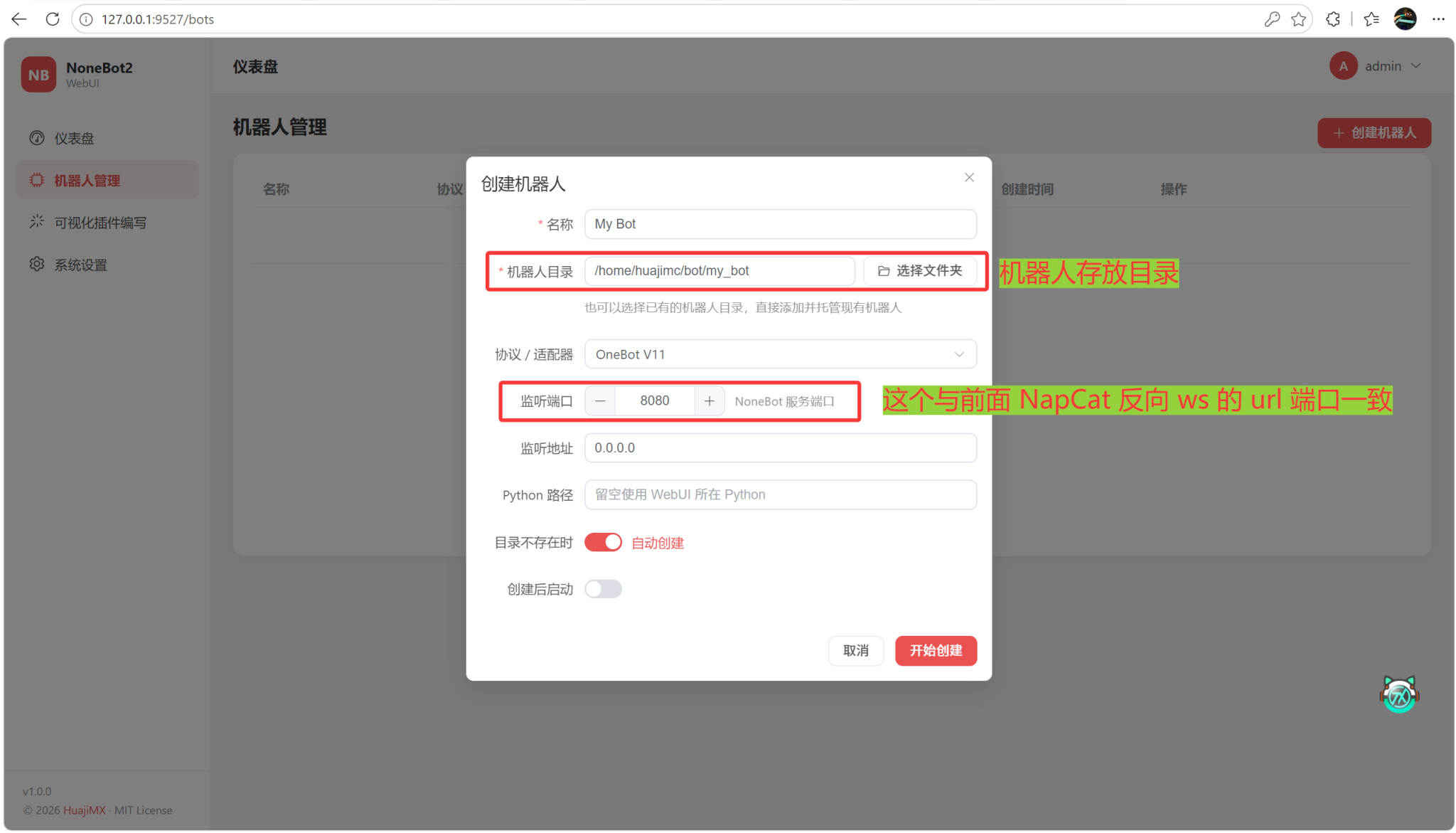Image resolution: width=1456 pixels, height=833 pixels.
Task: Open the 协议 / 适配器 OneBot V11 dropdown
Action: pos(780,354)
